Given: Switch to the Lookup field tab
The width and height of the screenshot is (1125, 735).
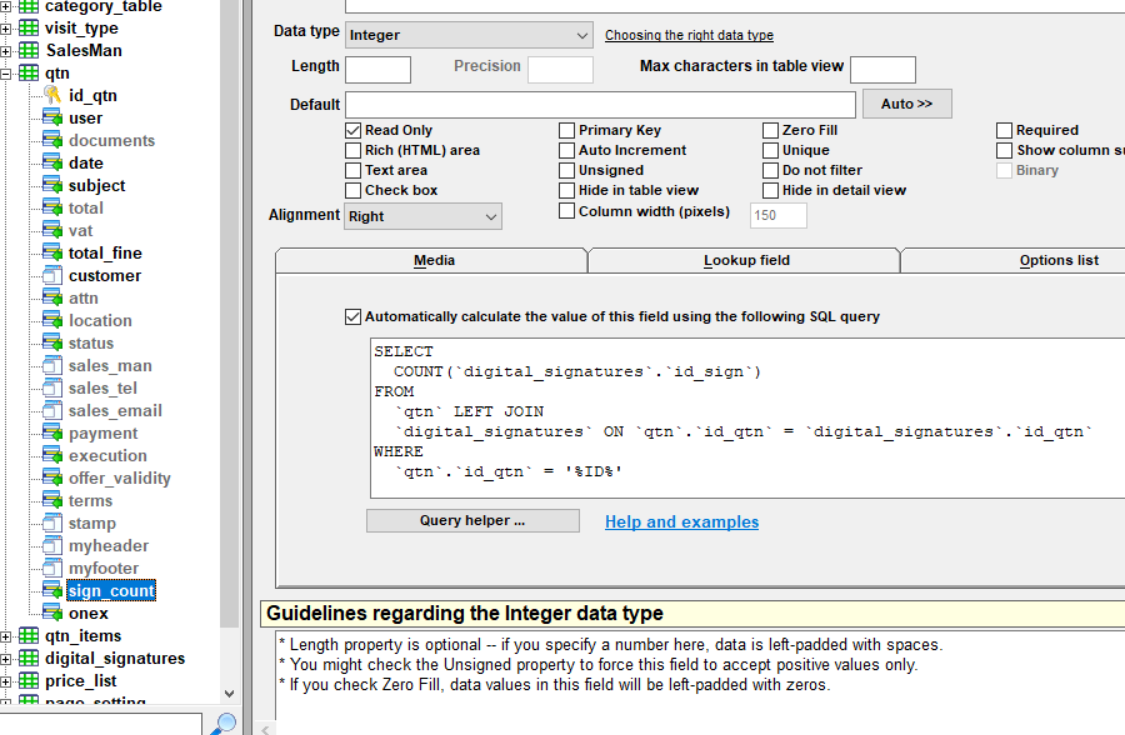Looking at the screenshot, I should tap(745, 261).
